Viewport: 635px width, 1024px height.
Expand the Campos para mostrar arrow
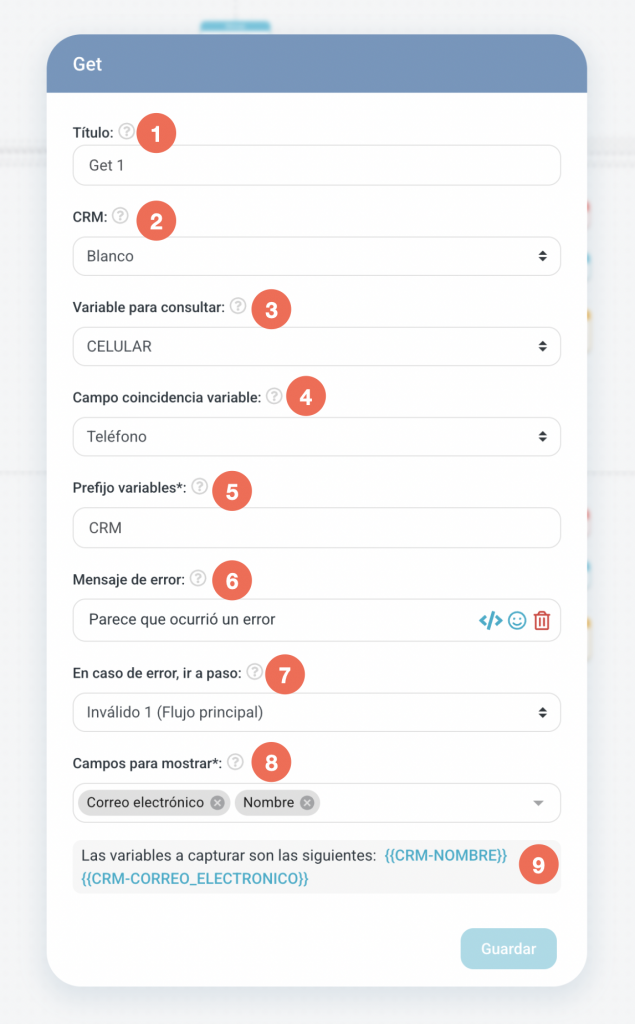[538, 803]
